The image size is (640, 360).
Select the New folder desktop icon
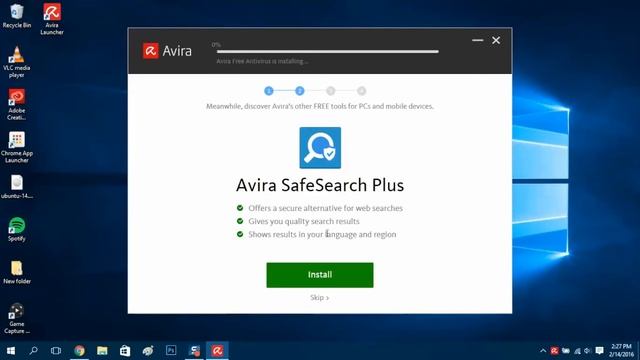[17, 272]
